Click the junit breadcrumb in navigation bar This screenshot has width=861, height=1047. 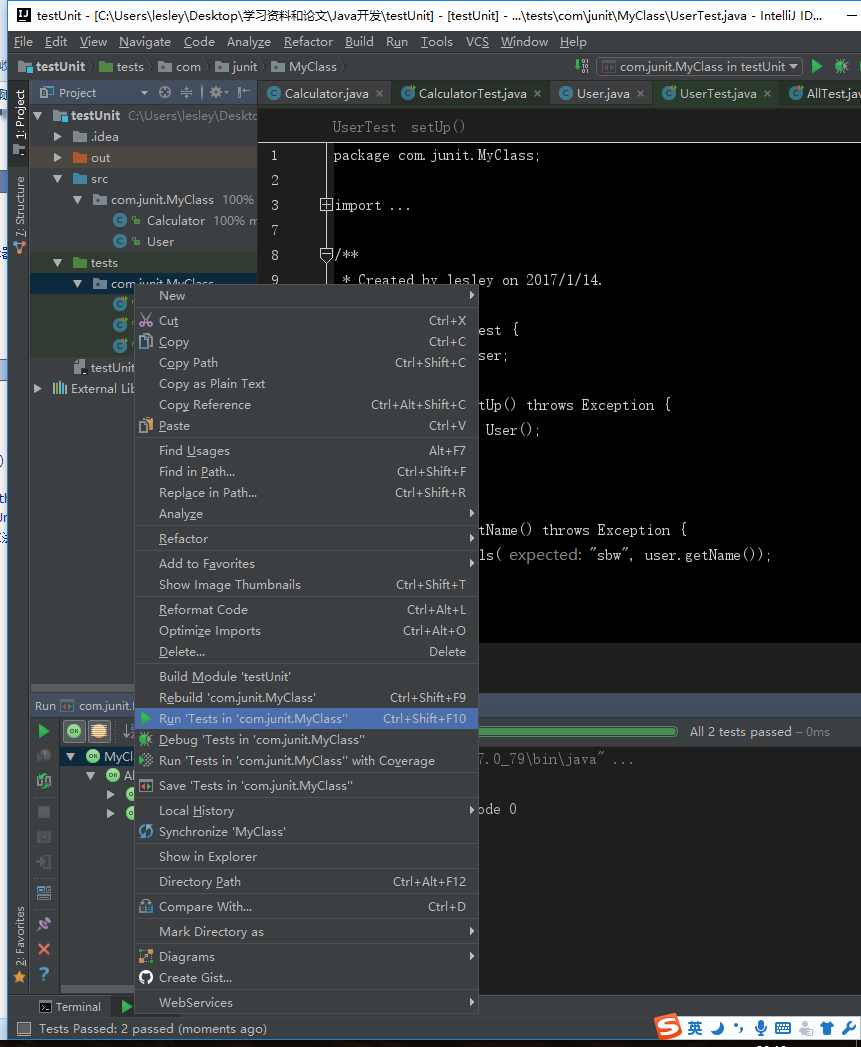coord(237,66)
